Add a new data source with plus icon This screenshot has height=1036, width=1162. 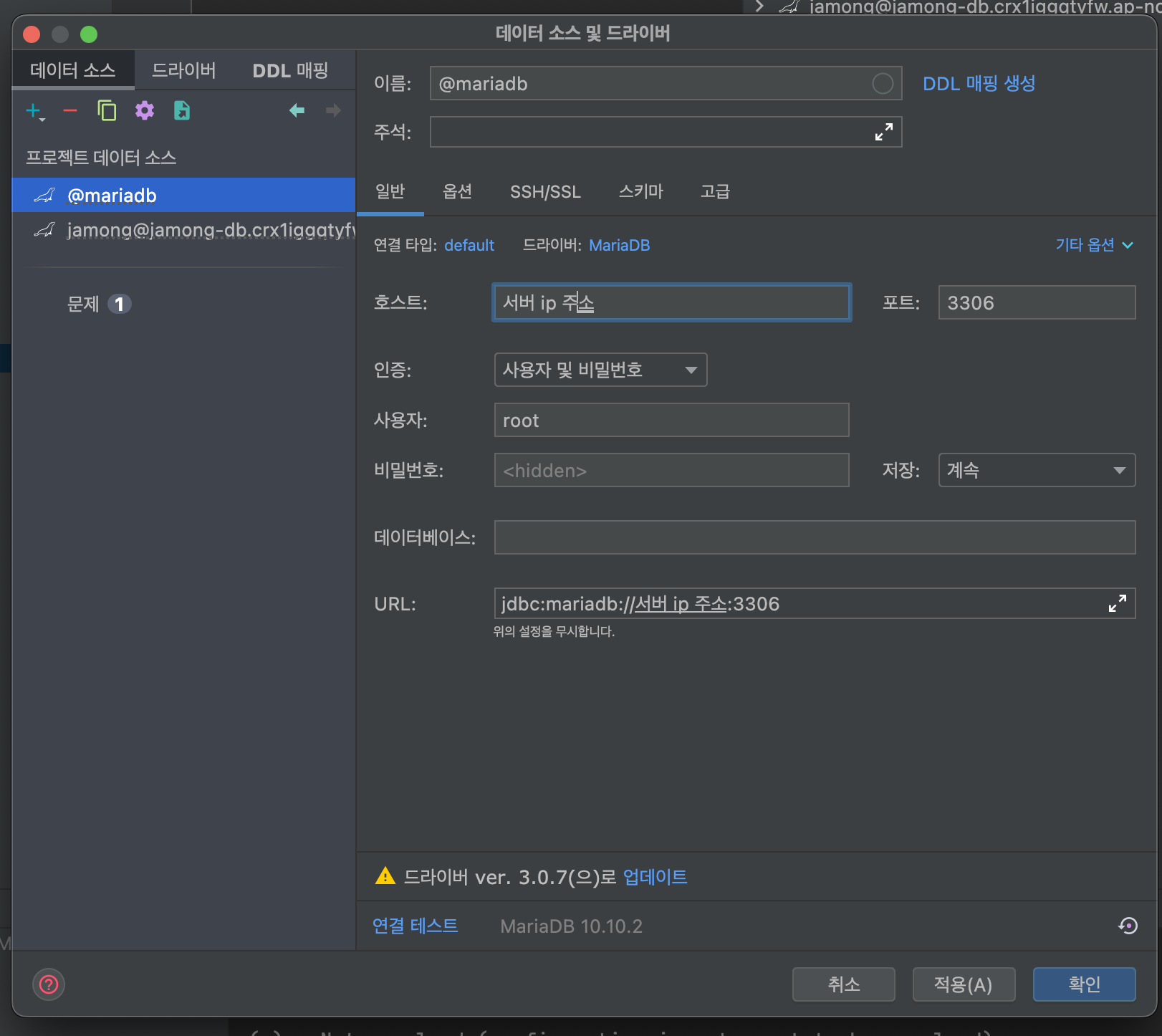(x=34, y=111)
